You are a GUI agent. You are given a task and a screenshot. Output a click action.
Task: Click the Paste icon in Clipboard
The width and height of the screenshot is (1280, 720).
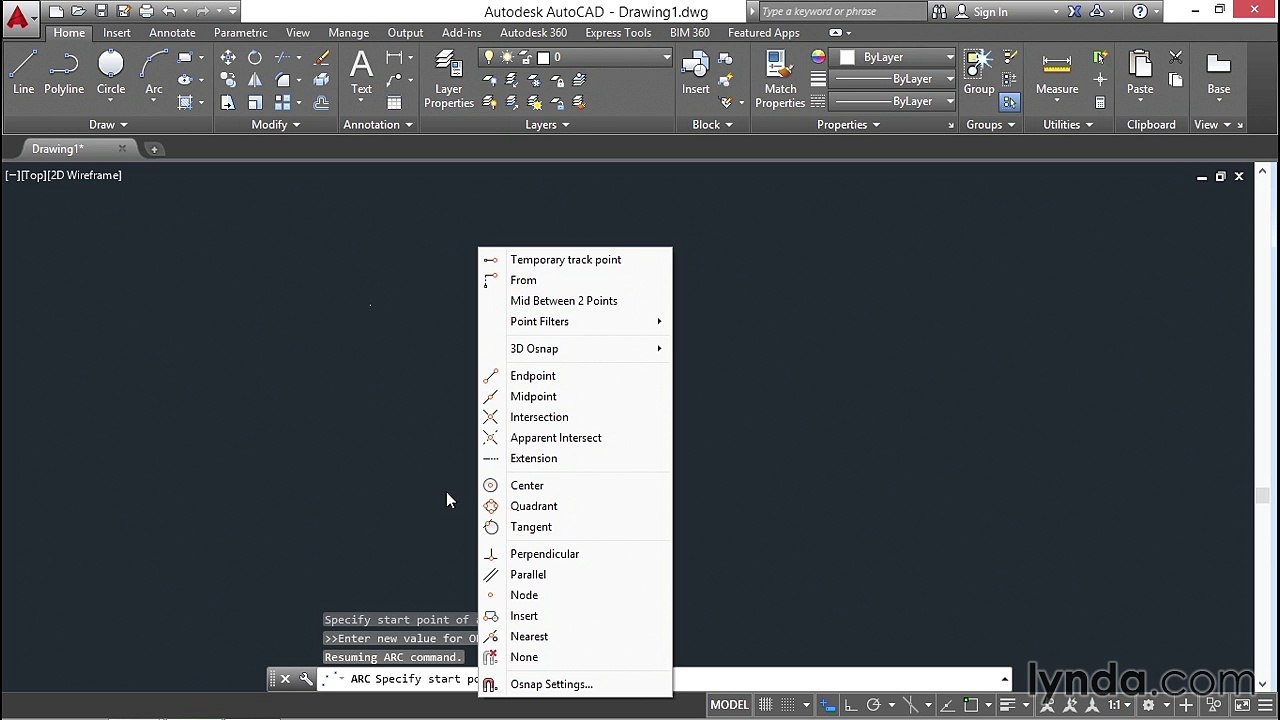[1140, 73]
